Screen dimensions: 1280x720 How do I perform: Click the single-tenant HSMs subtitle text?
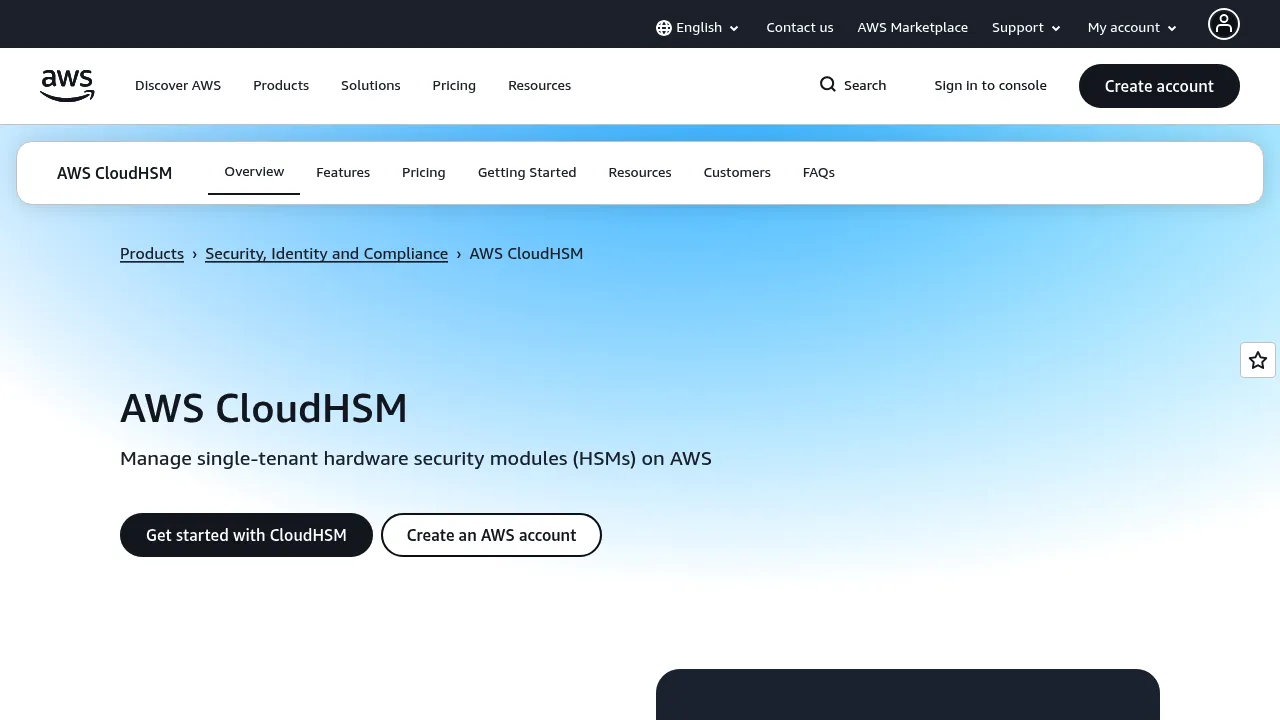(416, 459)
